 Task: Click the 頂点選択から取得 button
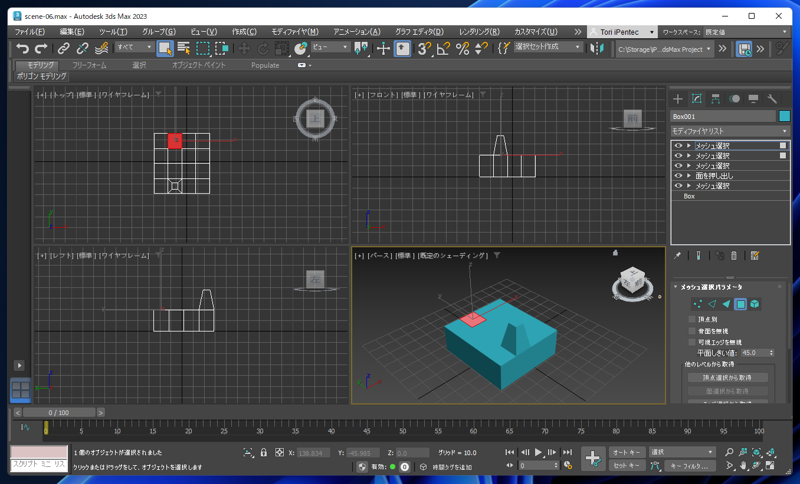pos(728,378)
